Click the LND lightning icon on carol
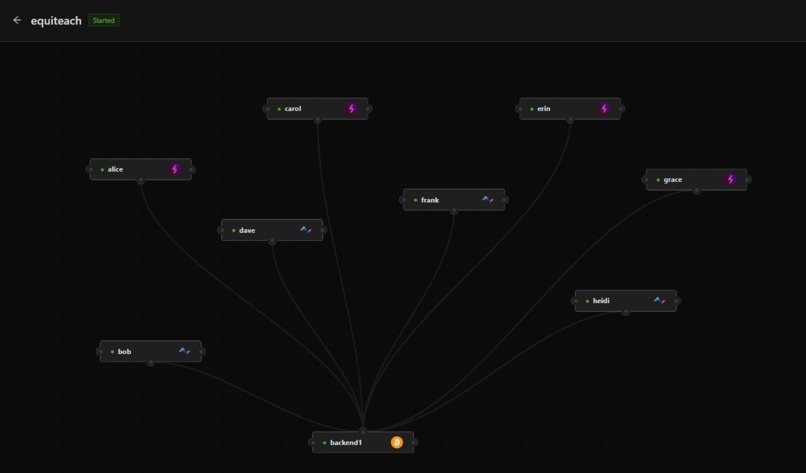Screen dimensions: 806x473 point(352,108)
